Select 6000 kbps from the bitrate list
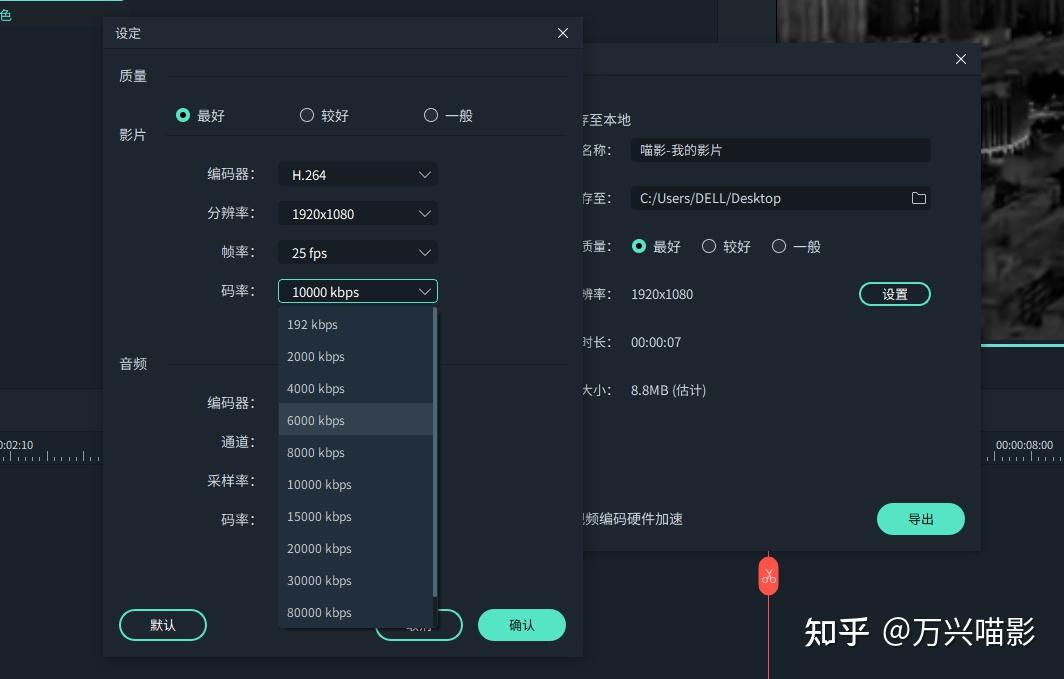 pyautogui.click(x=356, y=420)
